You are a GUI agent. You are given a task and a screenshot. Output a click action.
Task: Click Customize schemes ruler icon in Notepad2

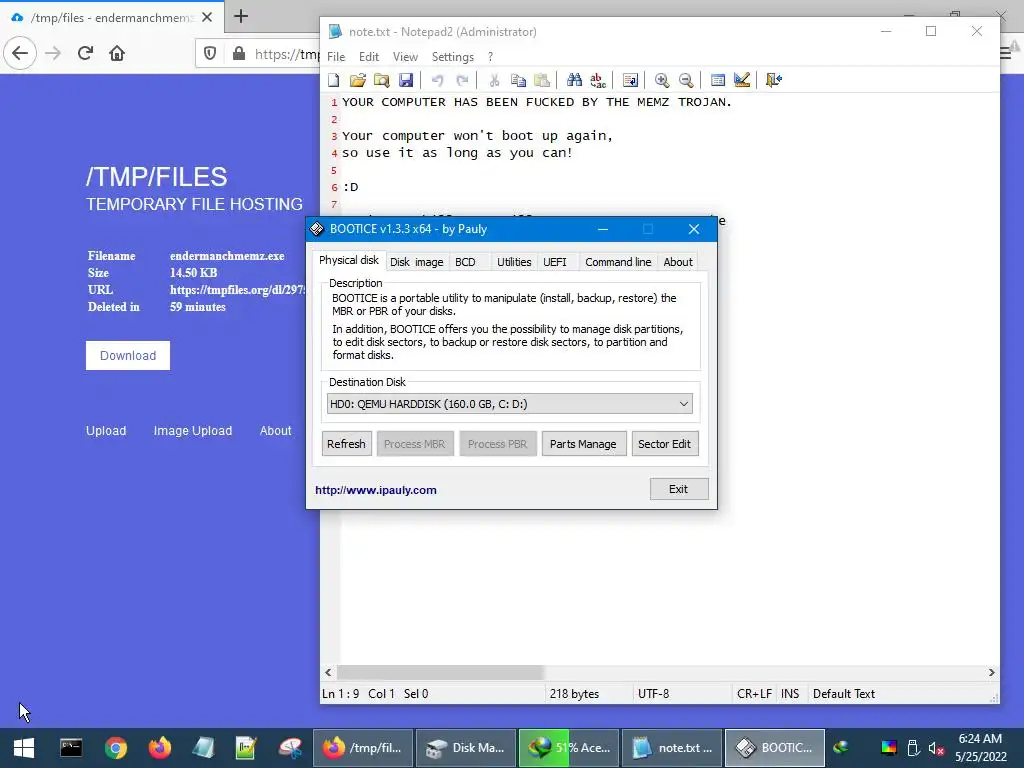coord(742,80)
